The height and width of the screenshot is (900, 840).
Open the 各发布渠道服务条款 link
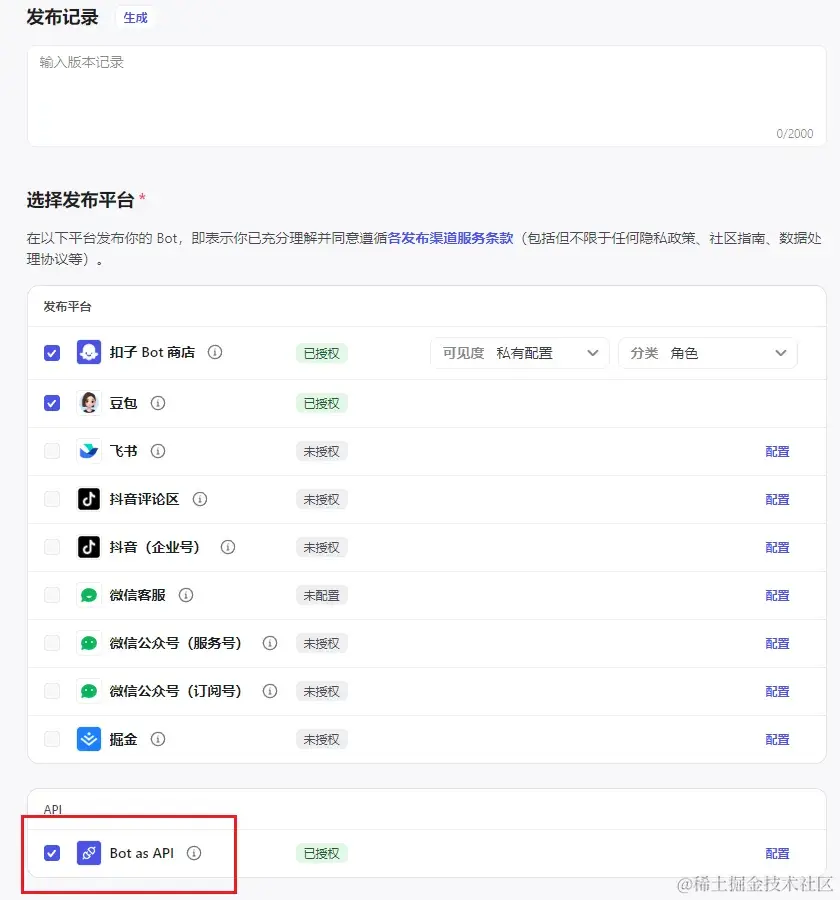click(x=451, y=238)
